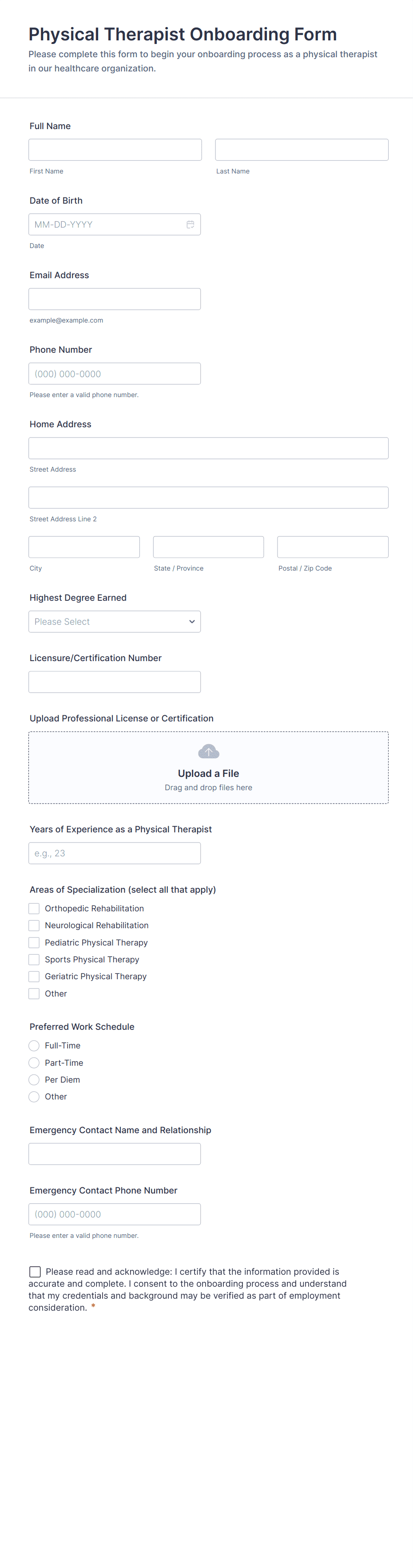
Task: Click the Postal / Zip Code field
Action: point(333,547)
